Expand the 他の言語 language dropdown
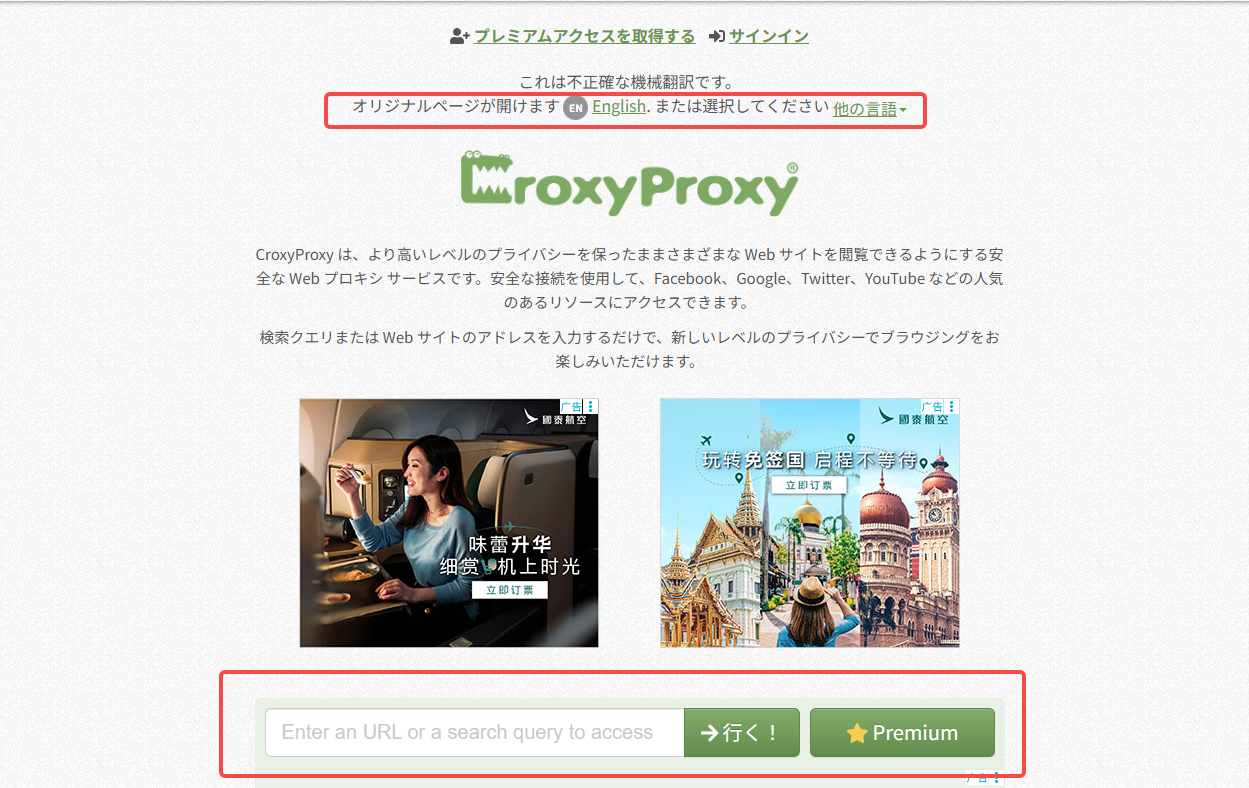 [x=870, y=109]
